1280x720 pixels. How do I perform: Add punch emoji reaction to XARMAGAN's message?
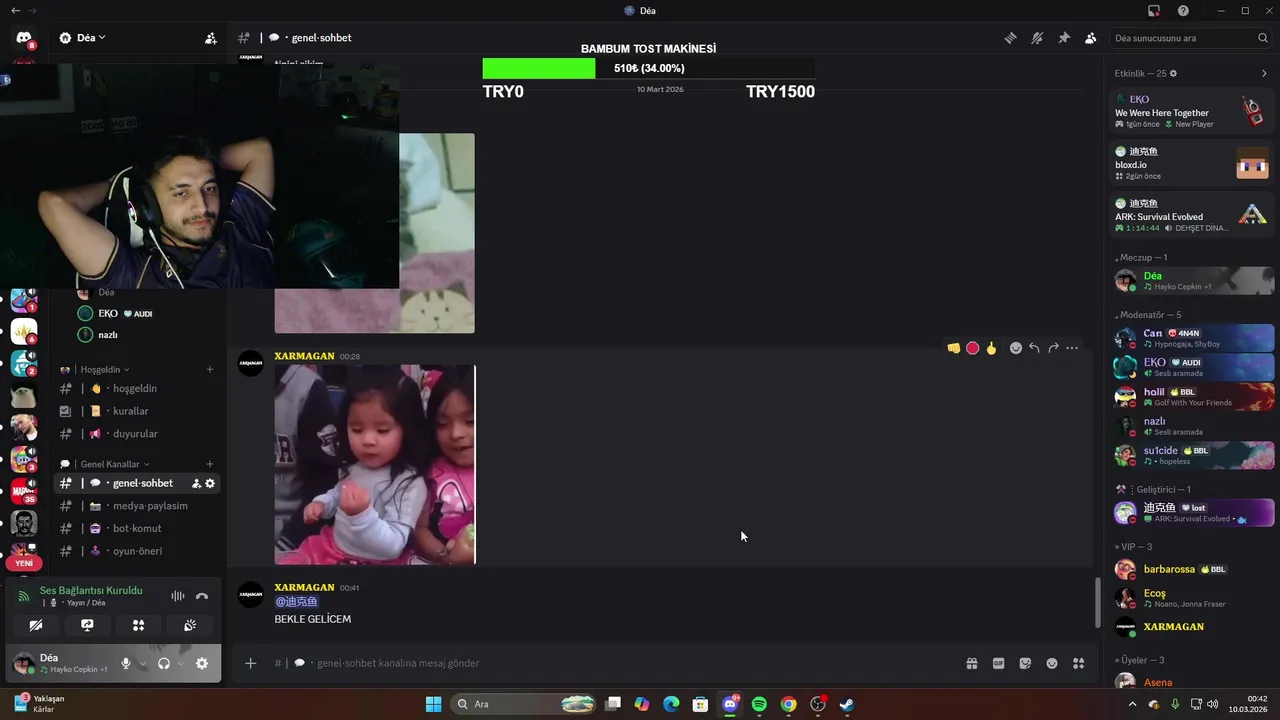point(954,348)
